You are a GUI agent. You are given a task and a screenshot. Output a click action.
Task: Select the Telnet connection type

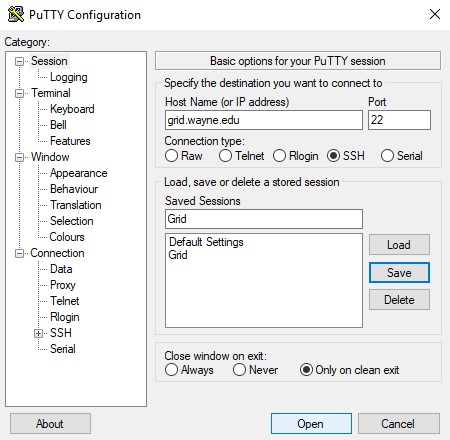click(x=225, y=156)
